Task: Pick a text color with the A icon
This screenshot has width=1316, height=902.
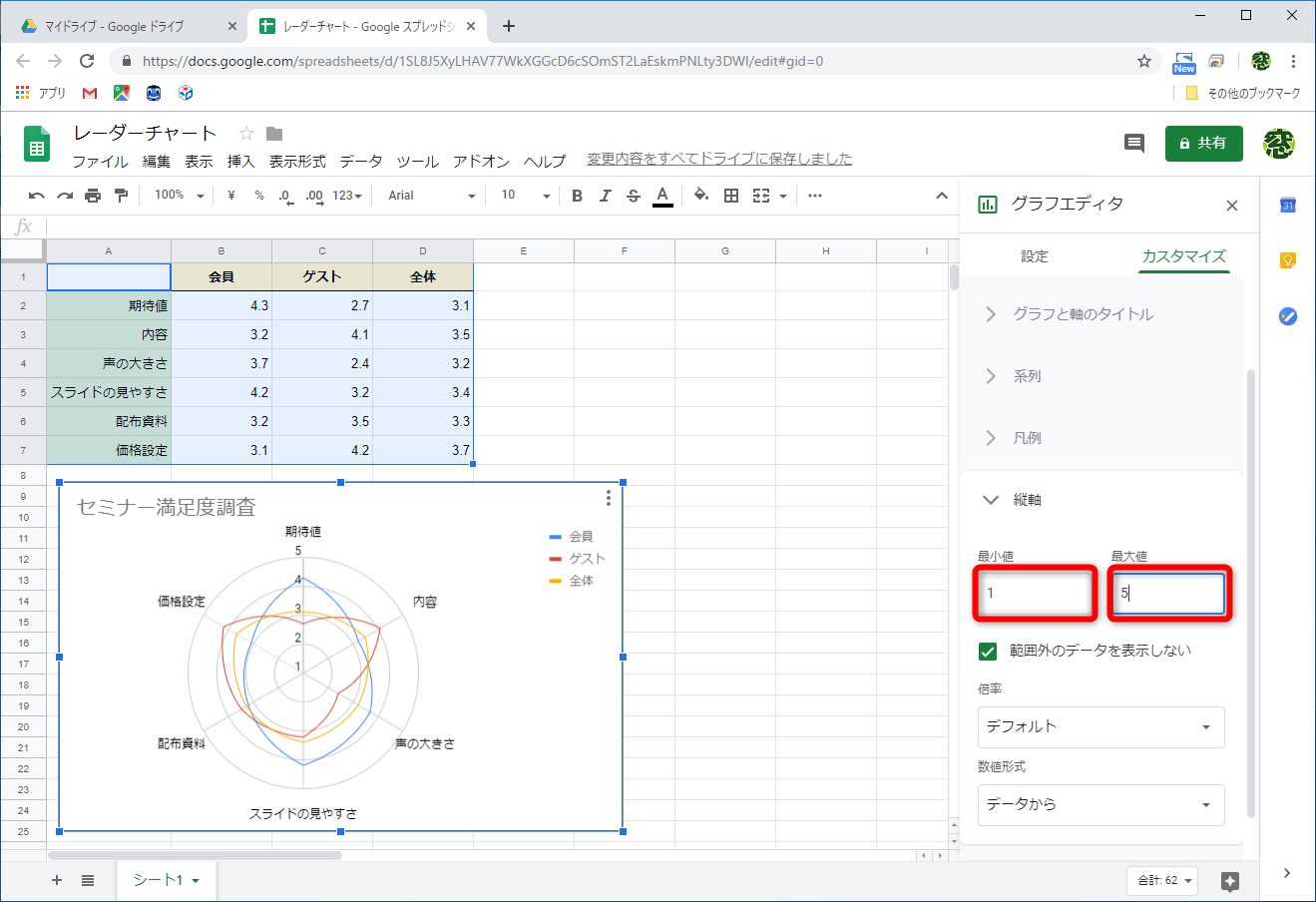Action: point(662,196)
